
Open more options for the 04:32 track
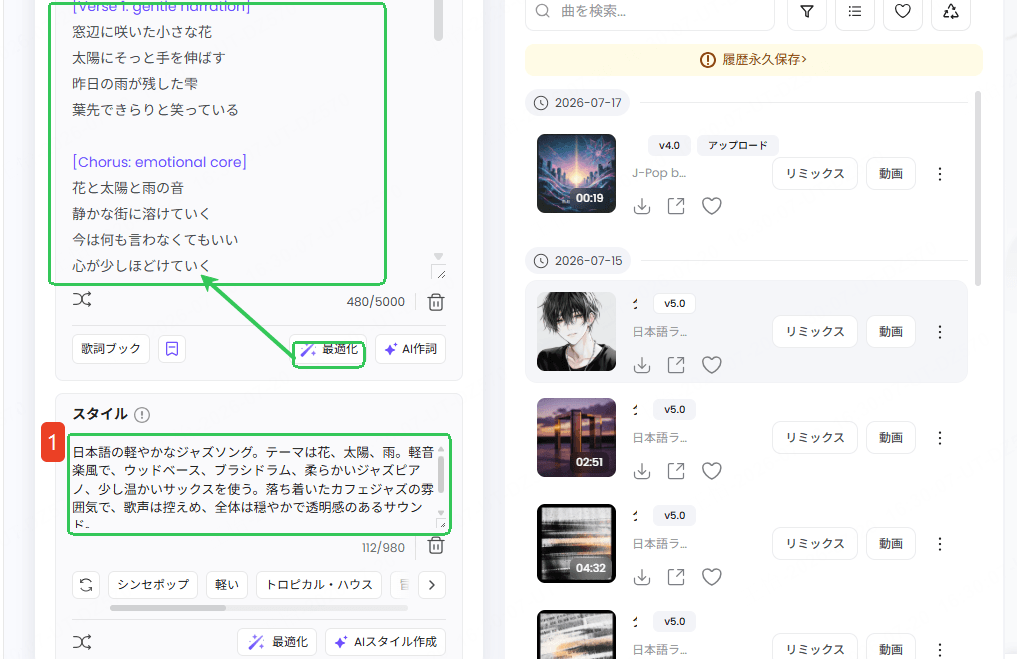point(940,544)
